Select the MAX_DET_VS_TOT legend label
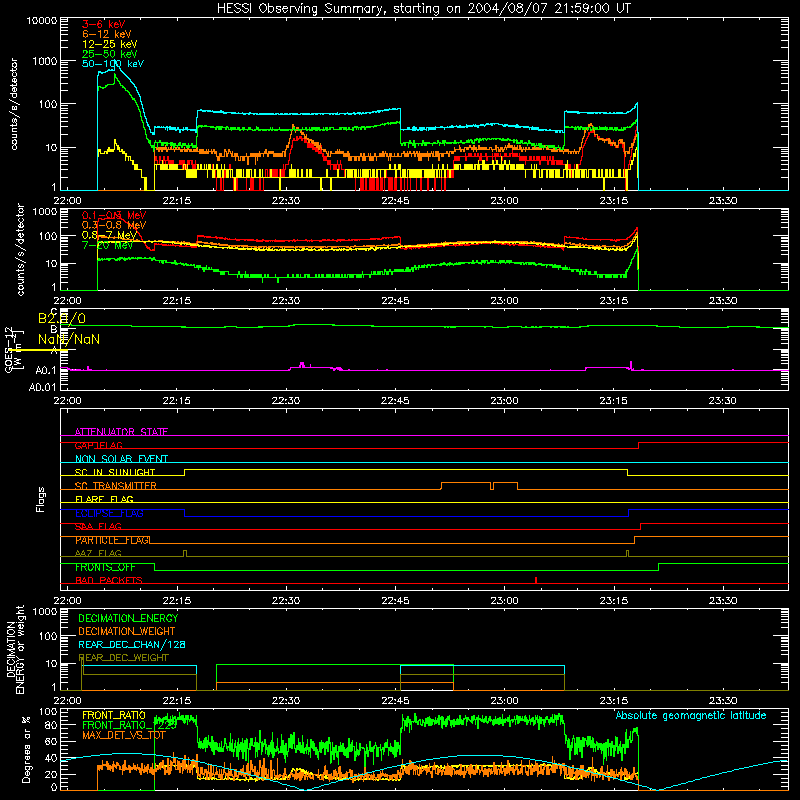The height and width of the screenshot is (800, 800). (x=124, y=735)
